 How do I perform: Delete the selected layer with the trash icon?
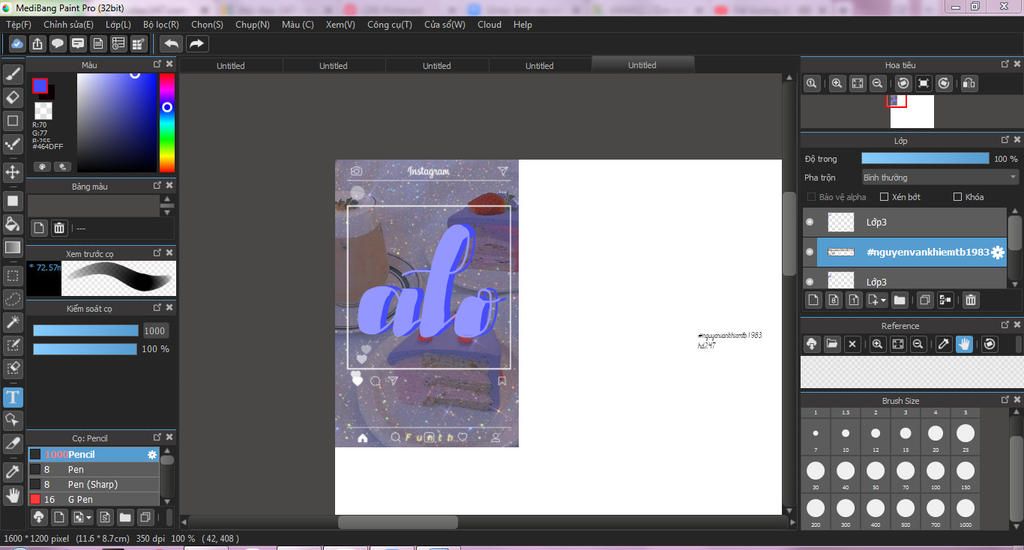tap(970, 300)
